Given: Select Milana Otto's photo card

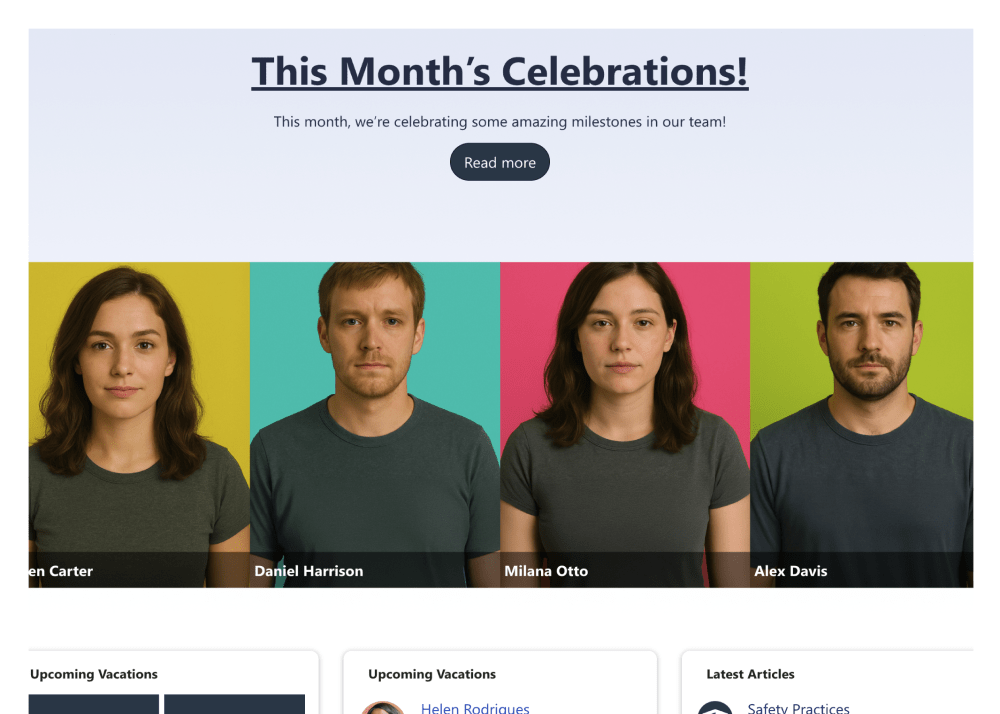Looking at the screenshot, I should click(x=625, y=425).
